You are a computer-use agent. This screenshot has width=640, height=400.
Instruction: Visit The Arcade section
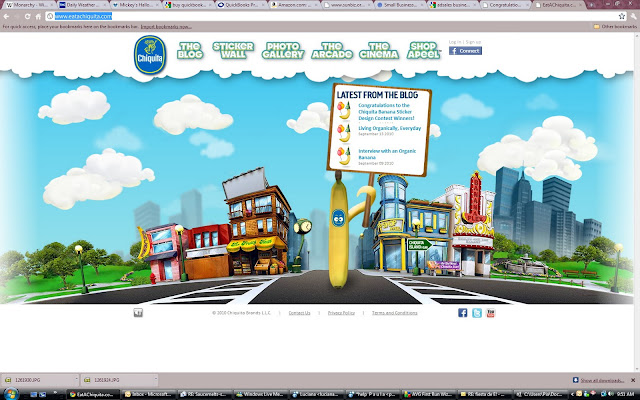pos(332,51)
